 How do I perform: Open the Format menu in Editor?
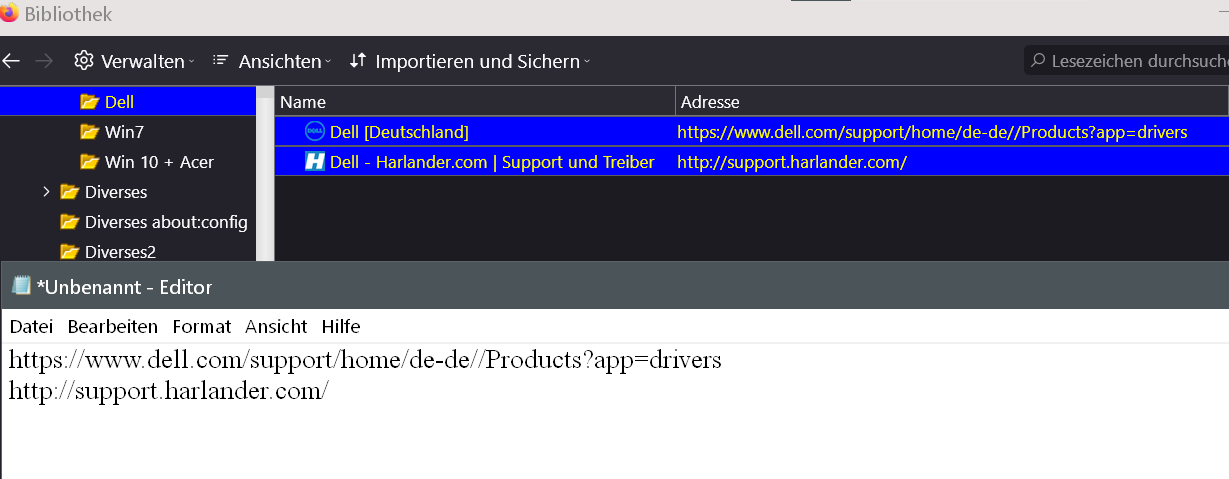coord(201,327)
